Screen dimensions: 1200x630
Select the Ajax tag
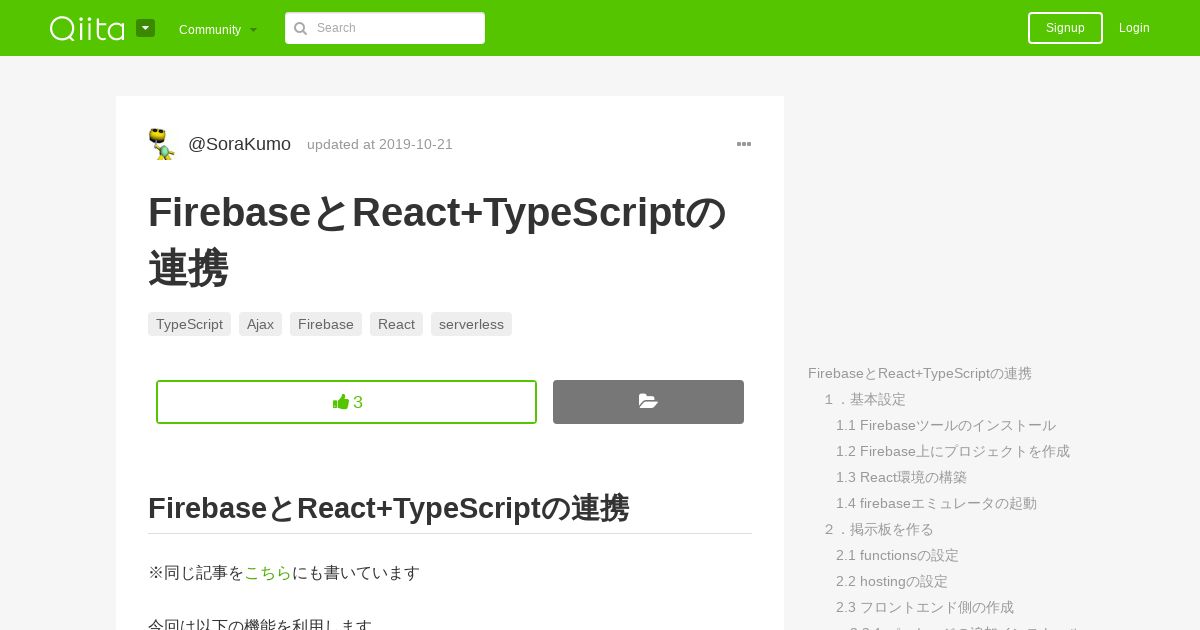pyautogui.click(x=260, y=324)
